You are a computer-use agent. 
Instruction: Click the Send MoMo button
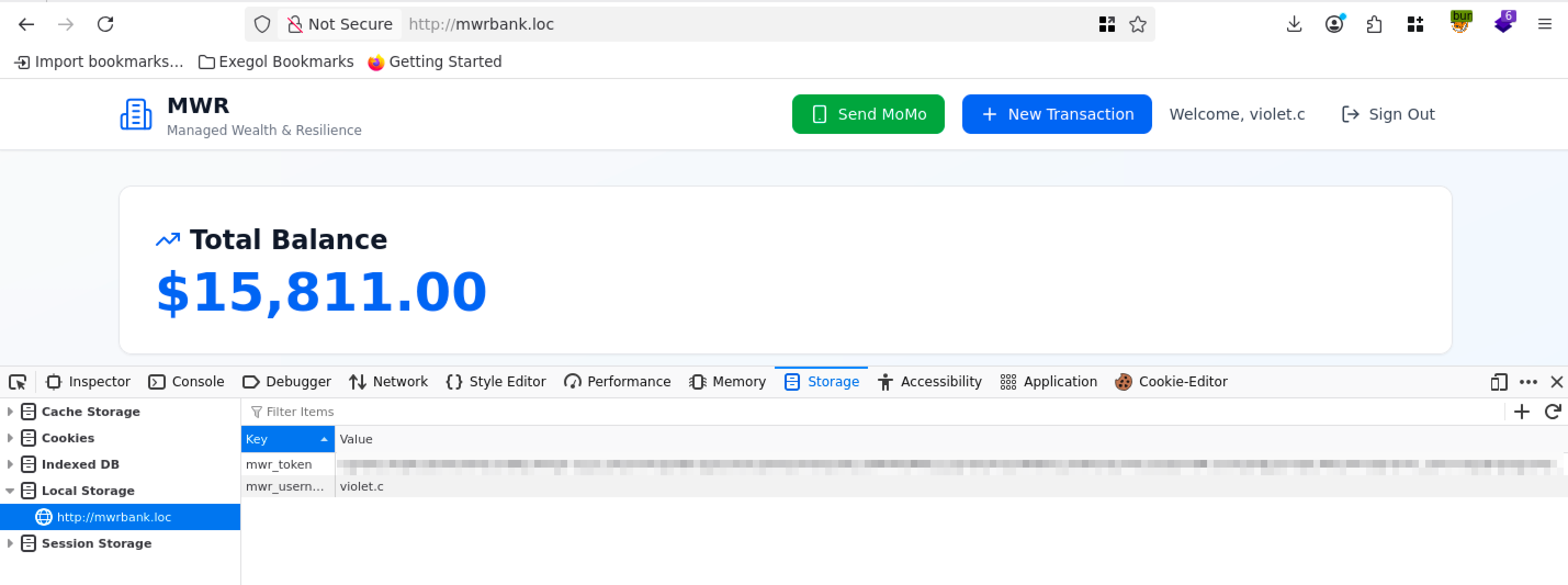coord(867,114)
